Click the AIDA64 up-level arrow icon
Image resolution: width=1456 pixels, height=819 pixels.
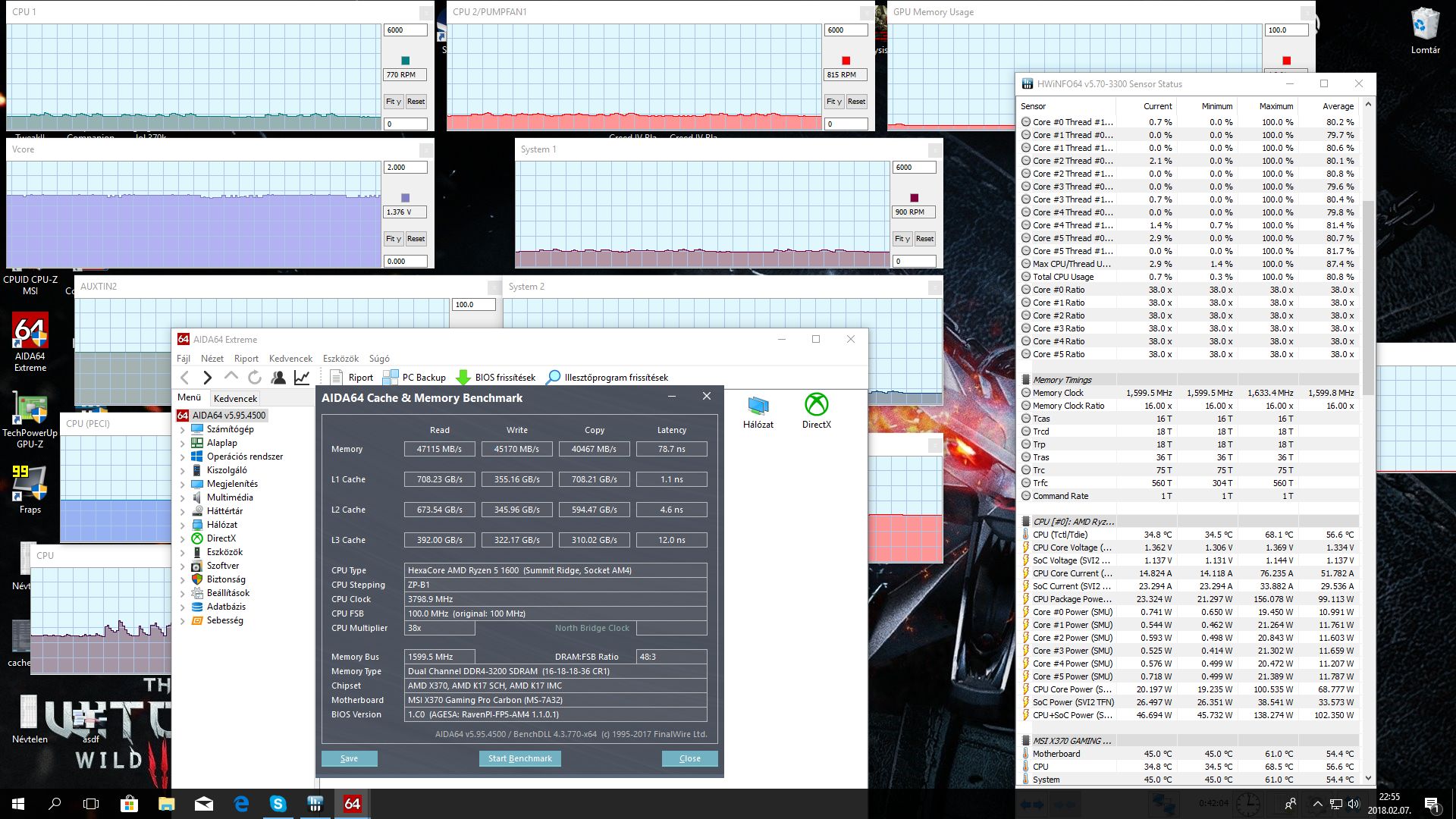click(231, 376)
